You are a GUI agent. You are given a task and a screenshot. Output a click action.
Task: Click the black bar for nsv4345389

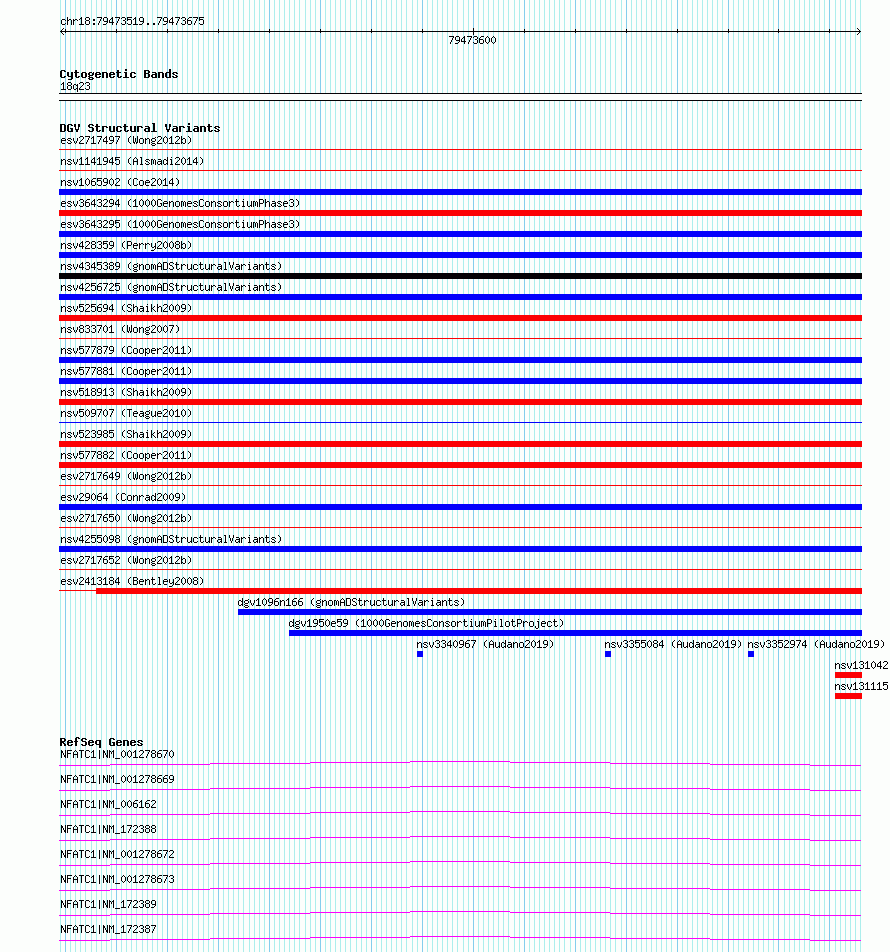(x=460, y=276)
